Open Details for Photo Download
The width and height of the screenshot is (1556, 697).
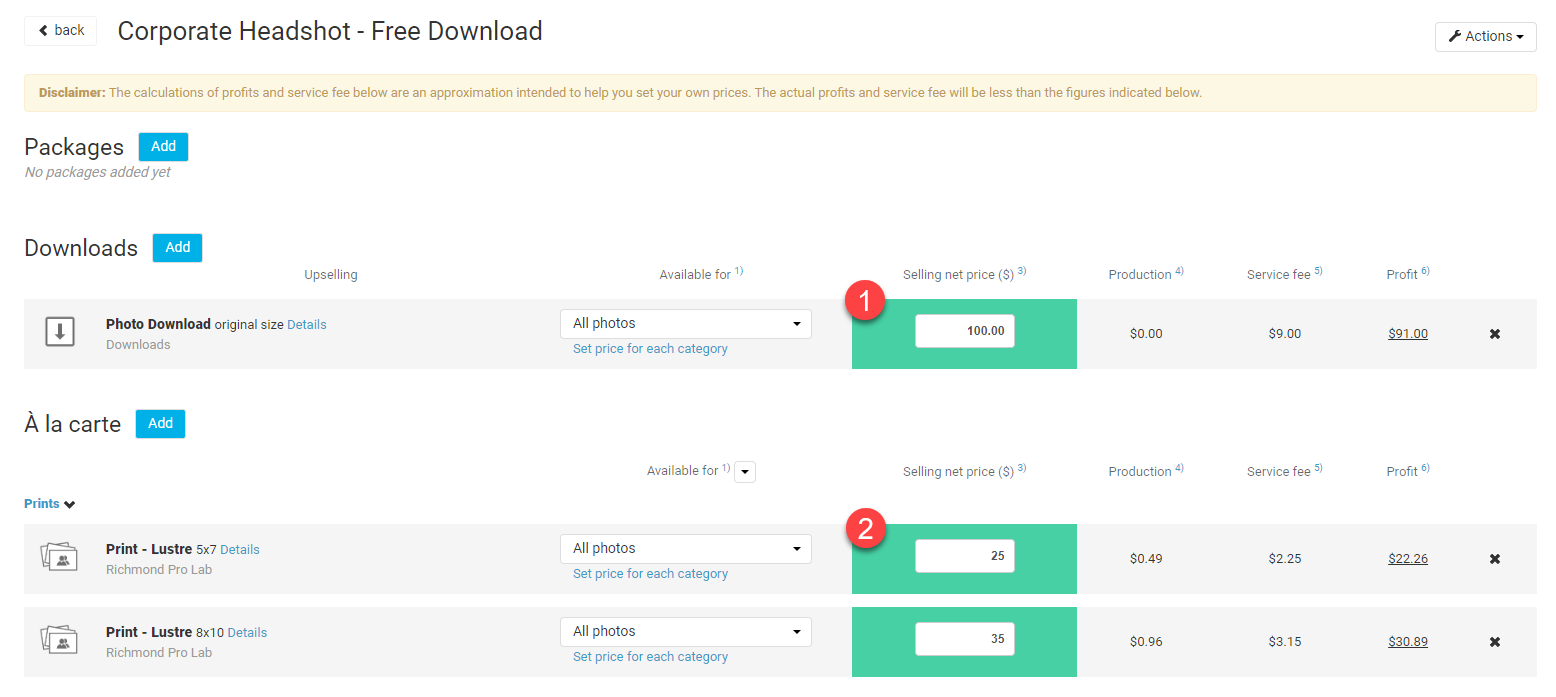pyautogui.click(x=307, y=325)
